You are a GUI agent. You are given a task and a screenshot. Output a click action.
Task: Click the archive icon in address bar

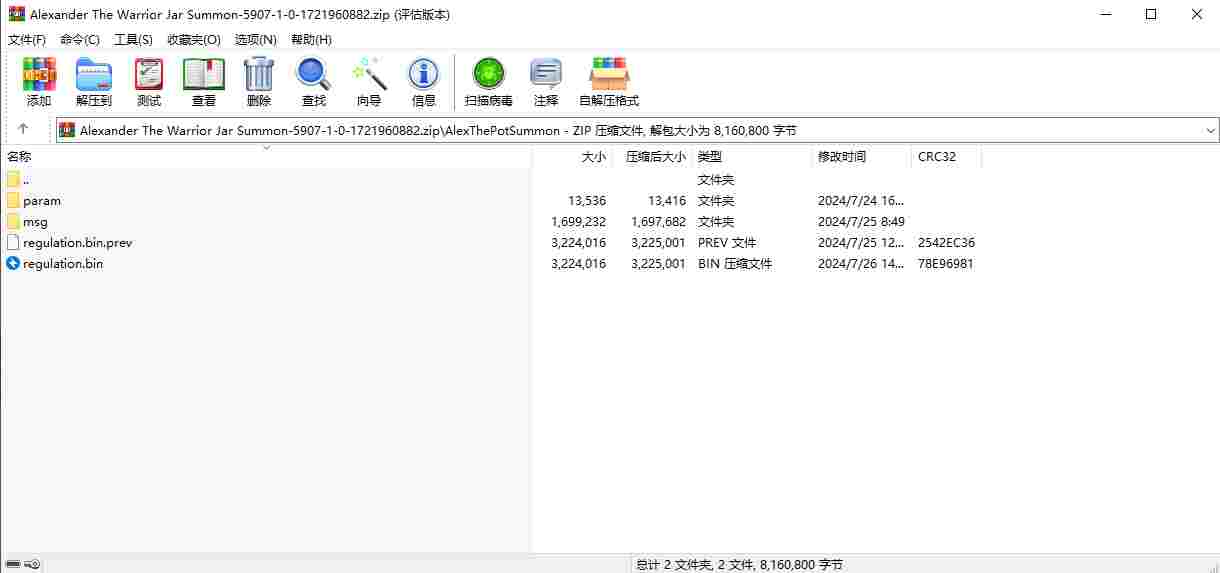coord(67,130)
